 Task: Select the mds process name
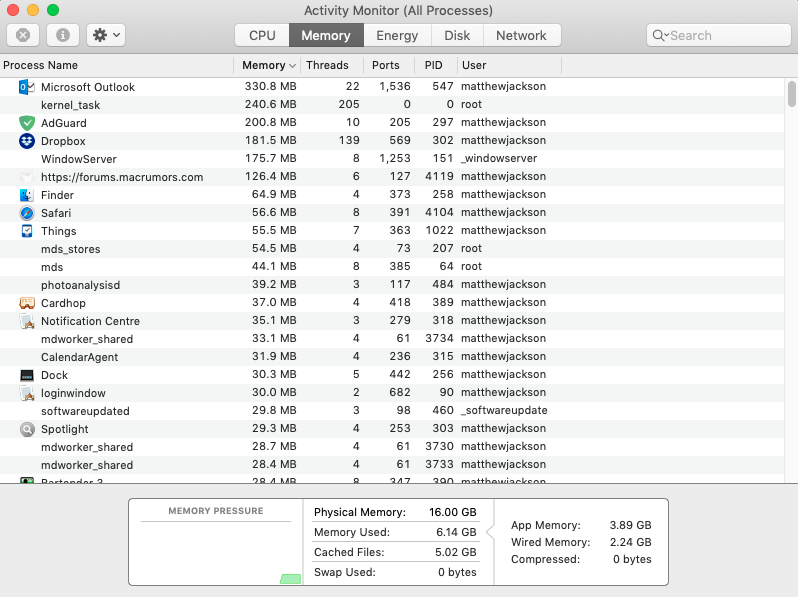click(52, 267)
